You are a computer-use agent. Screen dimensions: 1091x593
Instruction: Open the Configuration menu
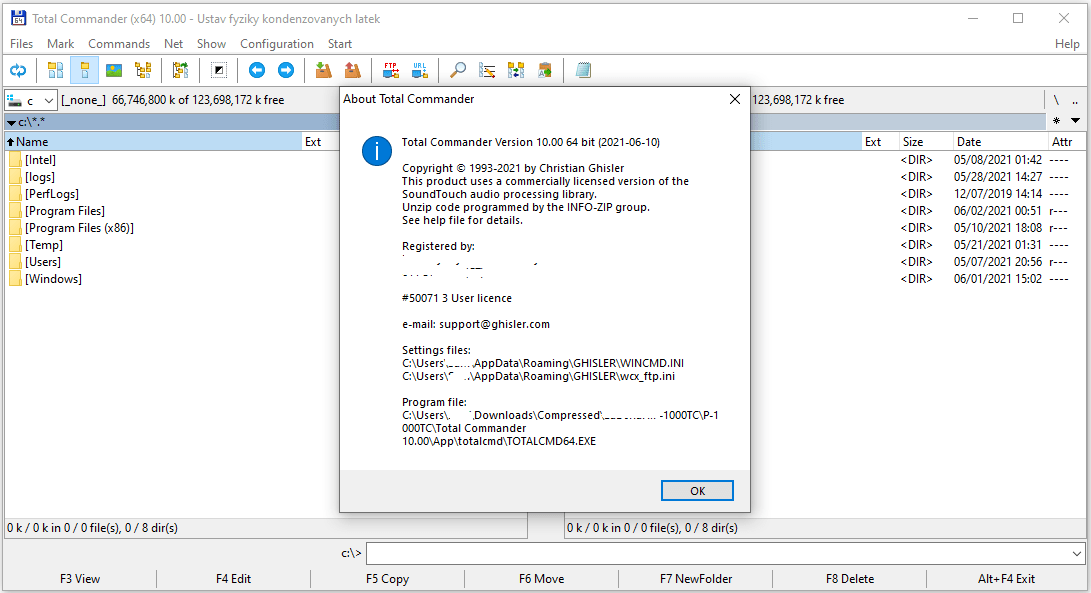tap(277, 44)
